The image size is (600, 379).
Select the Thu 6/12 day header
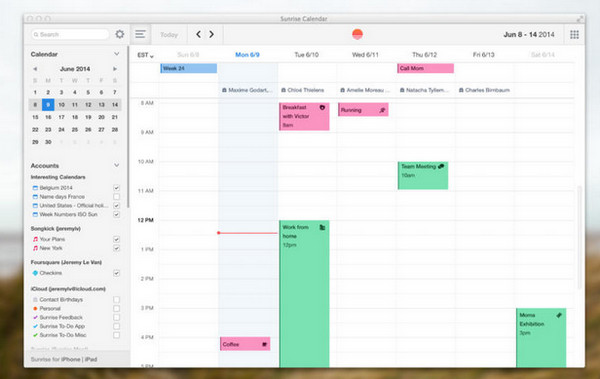pyautogui.click(x=424, y=55)
